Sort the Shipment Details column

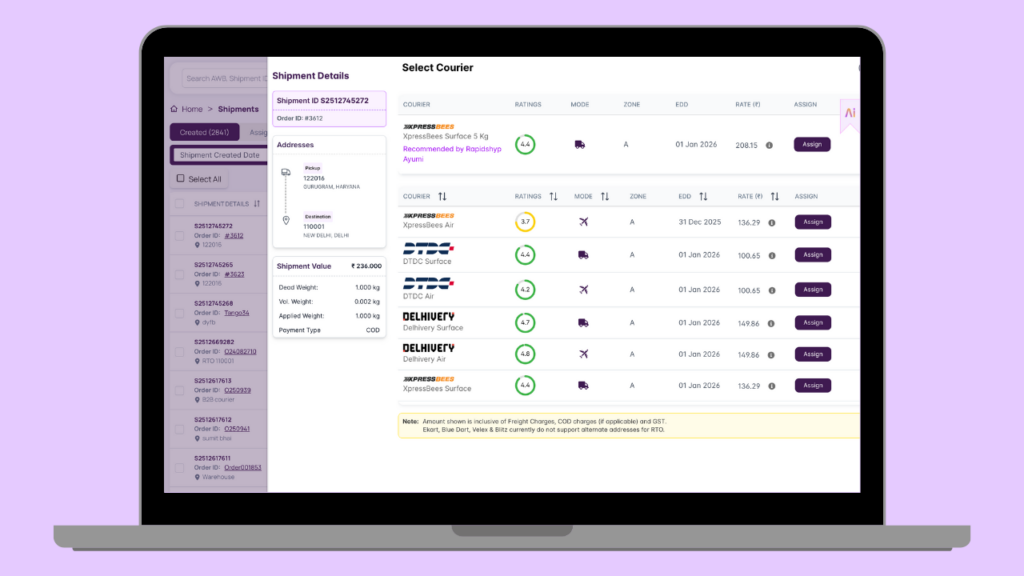[257, 204]
